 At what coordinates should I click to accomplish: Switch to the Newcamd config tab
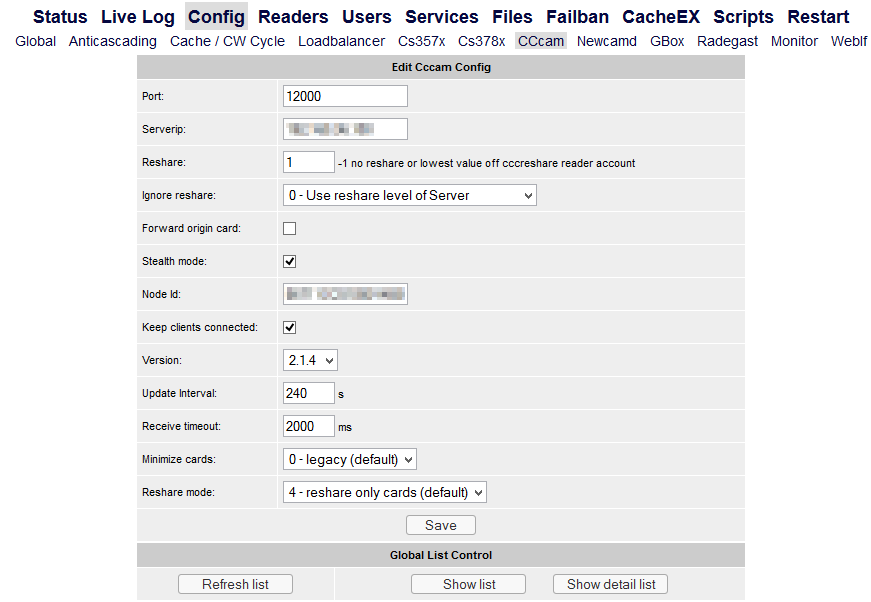pyautogui.click(x=607, y=41)
